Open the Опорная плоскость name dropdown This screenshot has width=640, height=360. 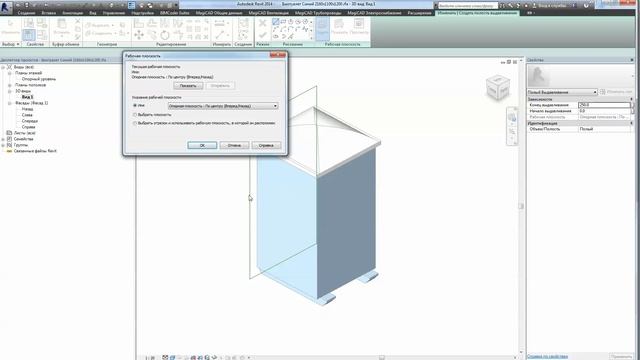223,106
